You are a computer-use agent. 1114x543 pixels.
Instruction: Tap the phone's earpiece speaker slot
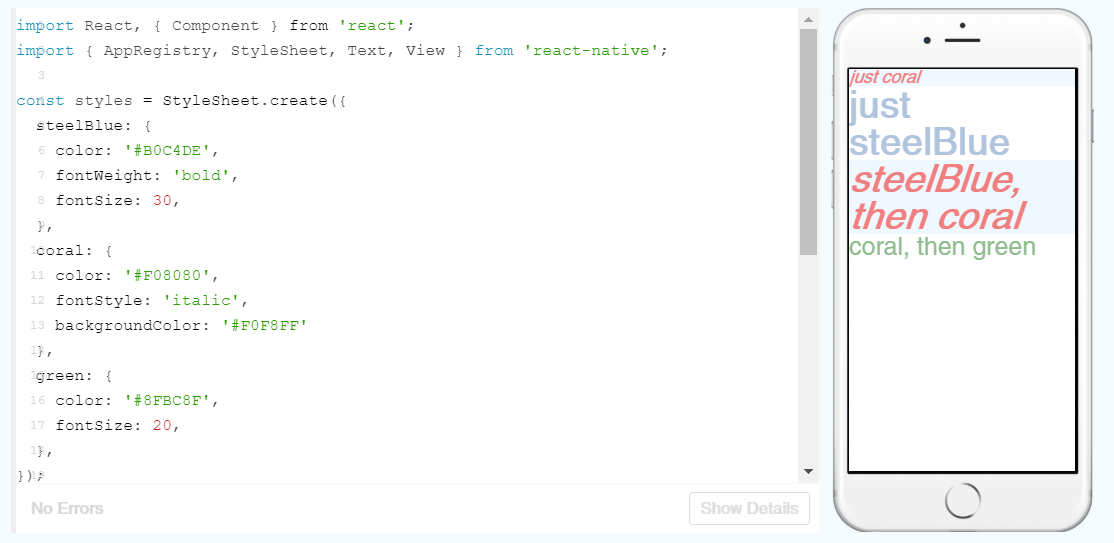click(962, 40)
